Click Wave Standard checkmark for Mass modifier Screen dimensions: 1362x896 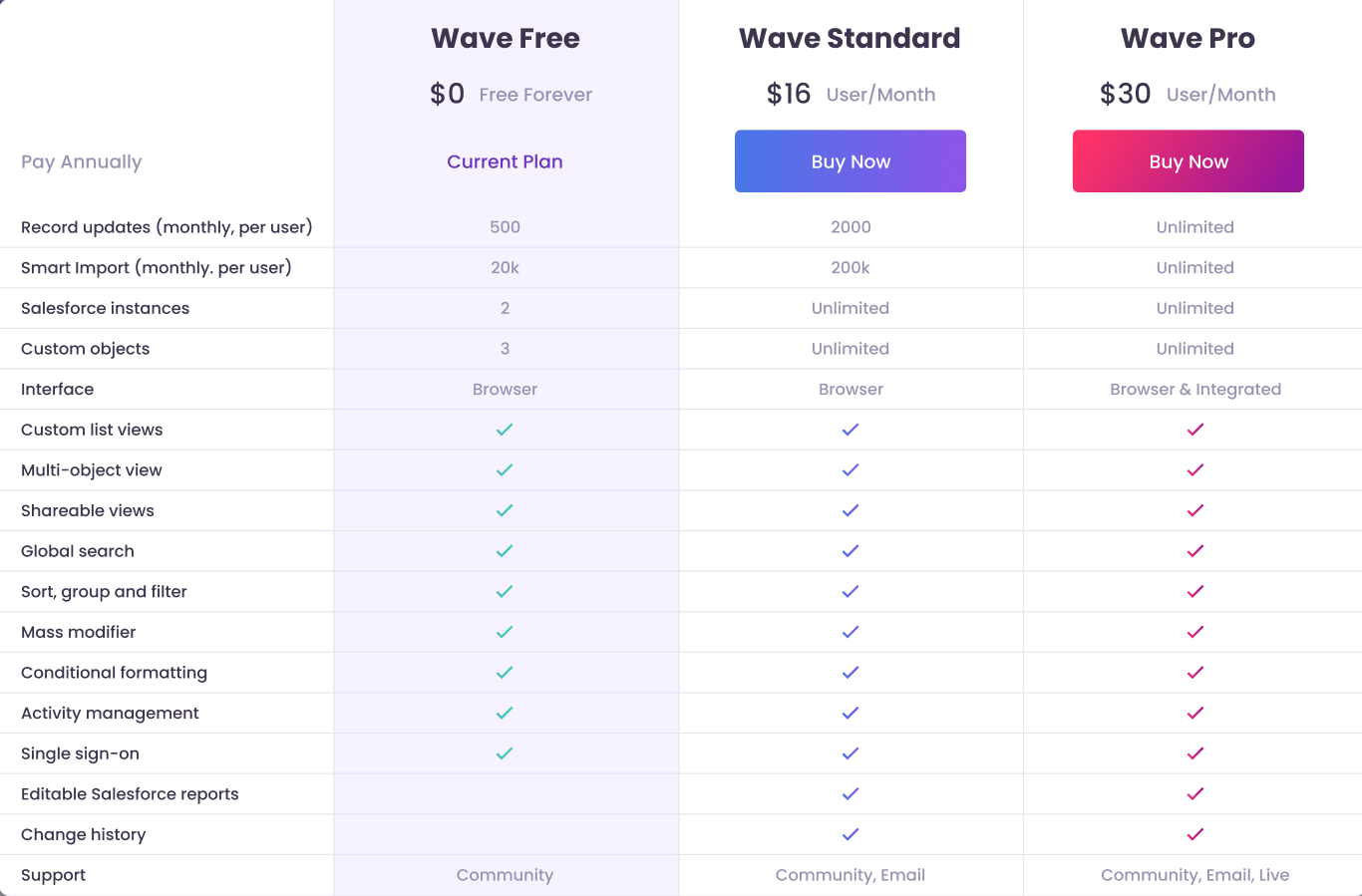pos(851,632)
